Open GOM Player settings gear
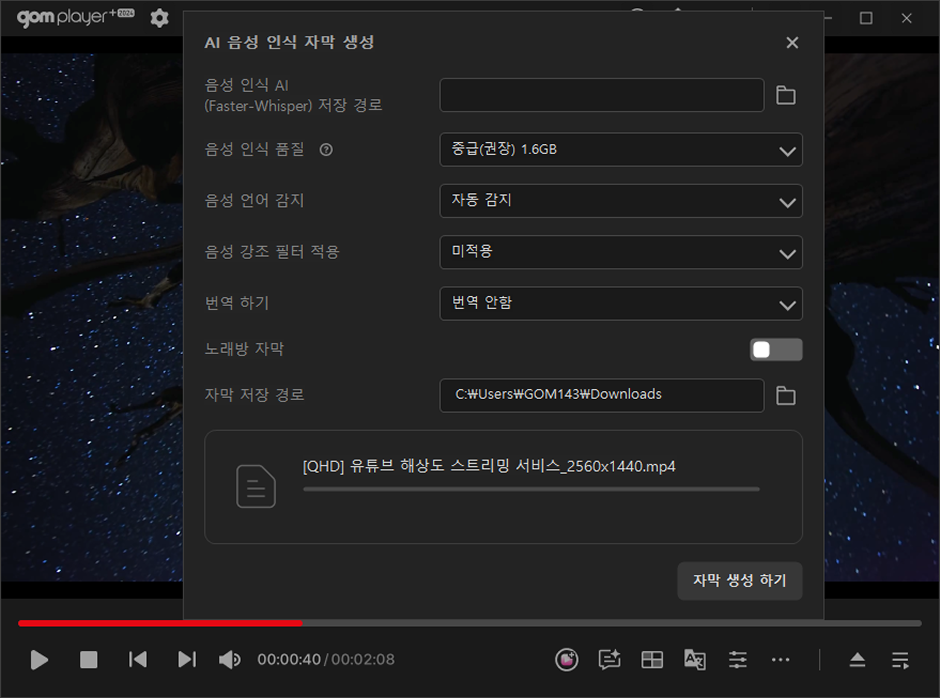Viewport: 940px width, 698px height. click(x=159, y=18)
